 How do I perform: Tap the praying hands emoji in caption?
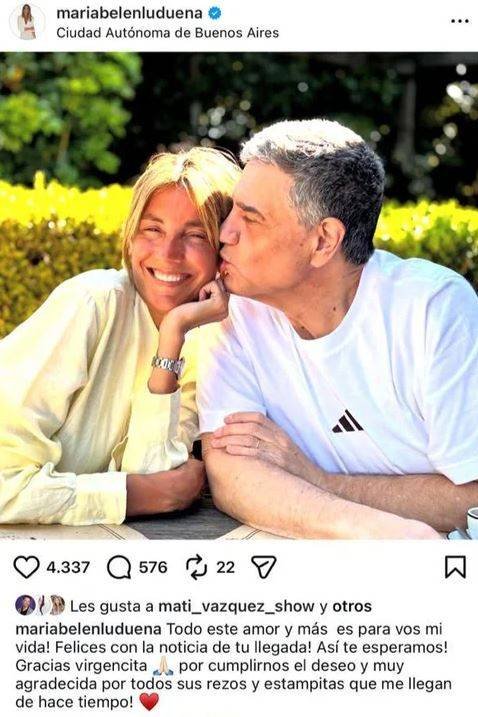(163, 666)
